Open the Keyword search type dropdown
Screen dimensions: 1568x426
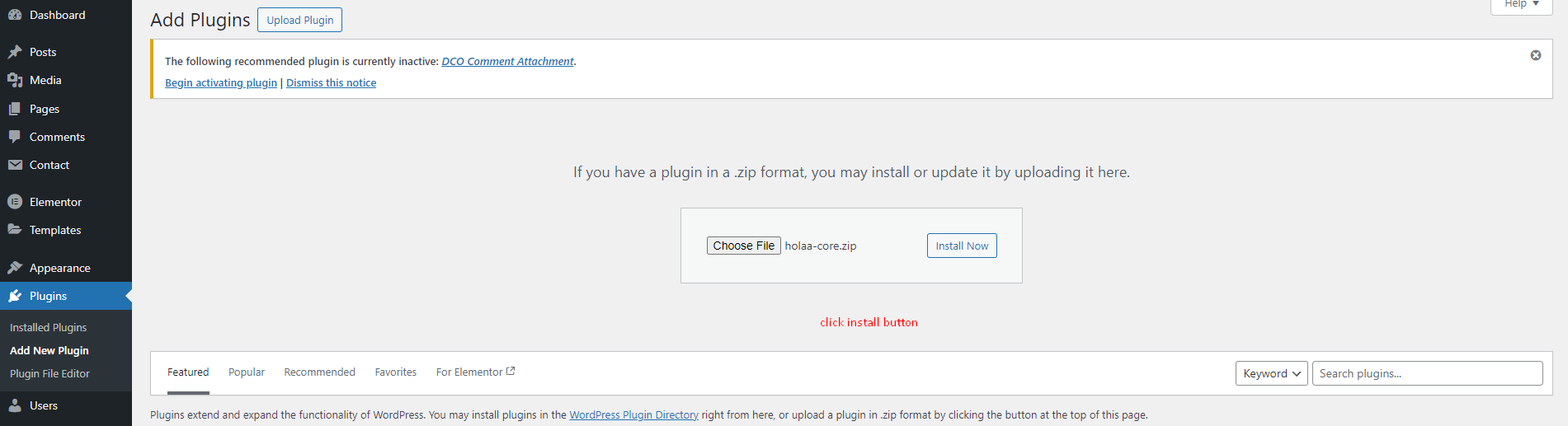(1270, 373)
